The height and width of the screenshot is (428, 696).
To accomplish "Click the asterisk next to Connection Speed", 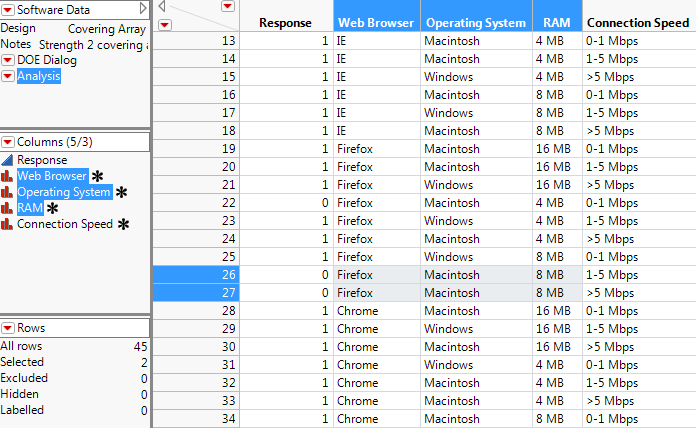I will click(x=124, y=225).
